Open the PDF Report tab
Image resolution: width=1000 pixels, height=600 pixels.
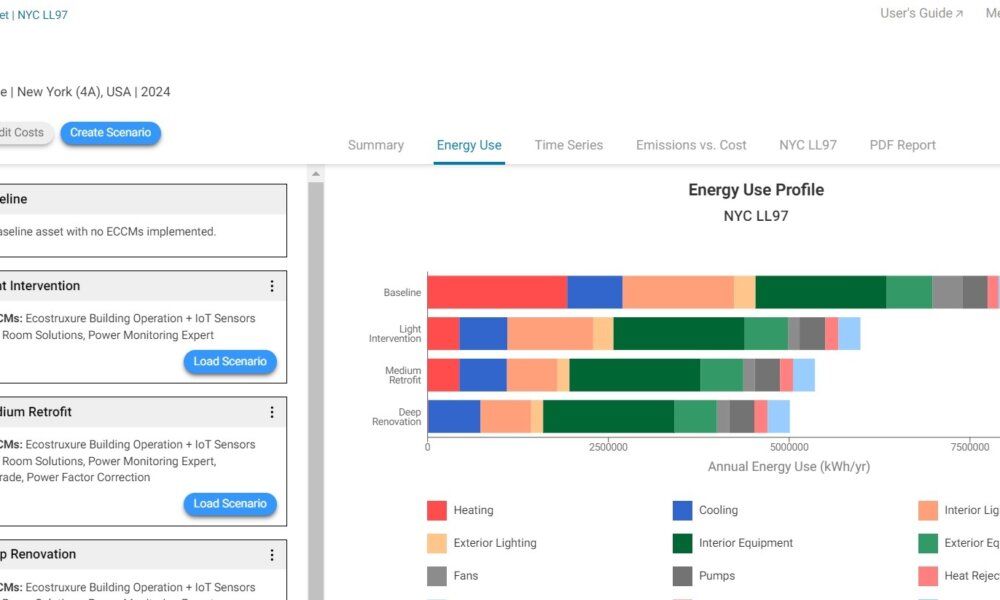click(x=901, y=145)
